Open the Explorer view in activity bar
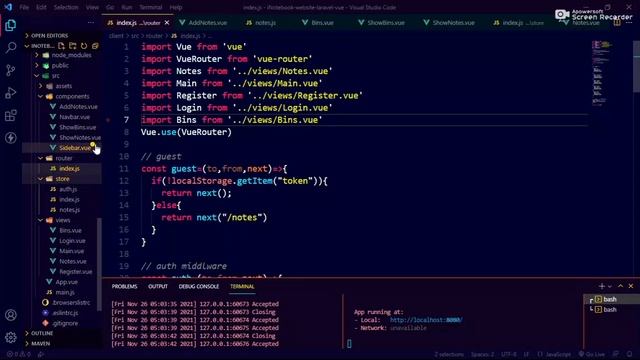 click(x=11, y=25)
